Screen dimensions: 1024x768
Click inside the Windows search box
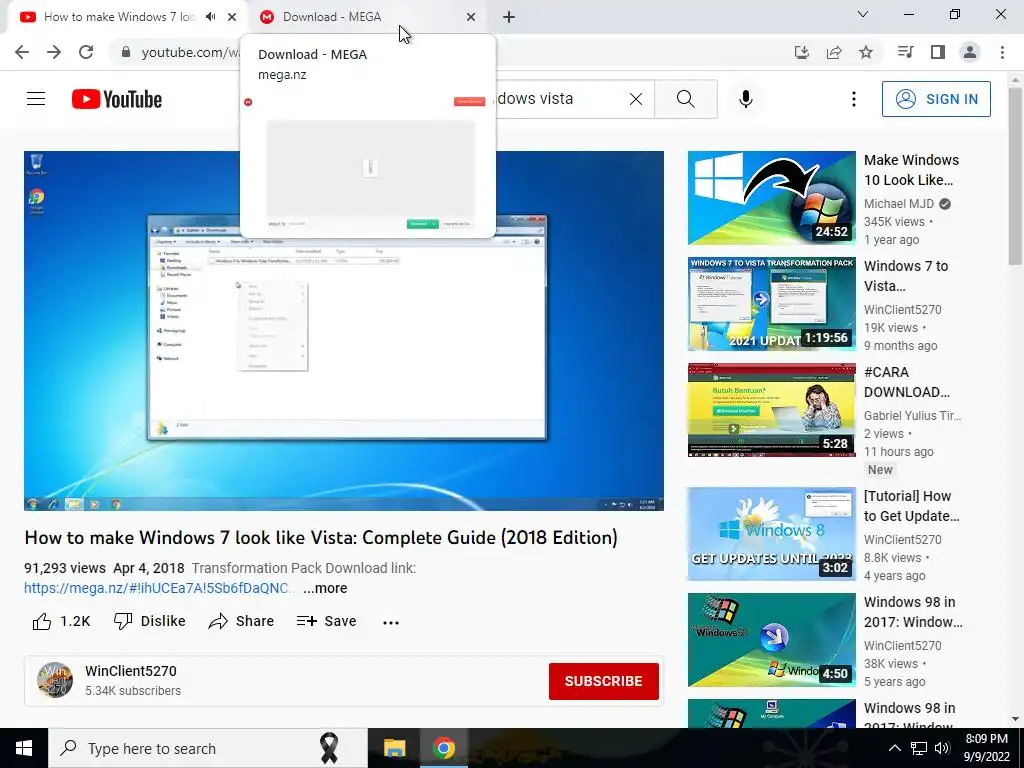pyautogui.click(x=208, y=748)
